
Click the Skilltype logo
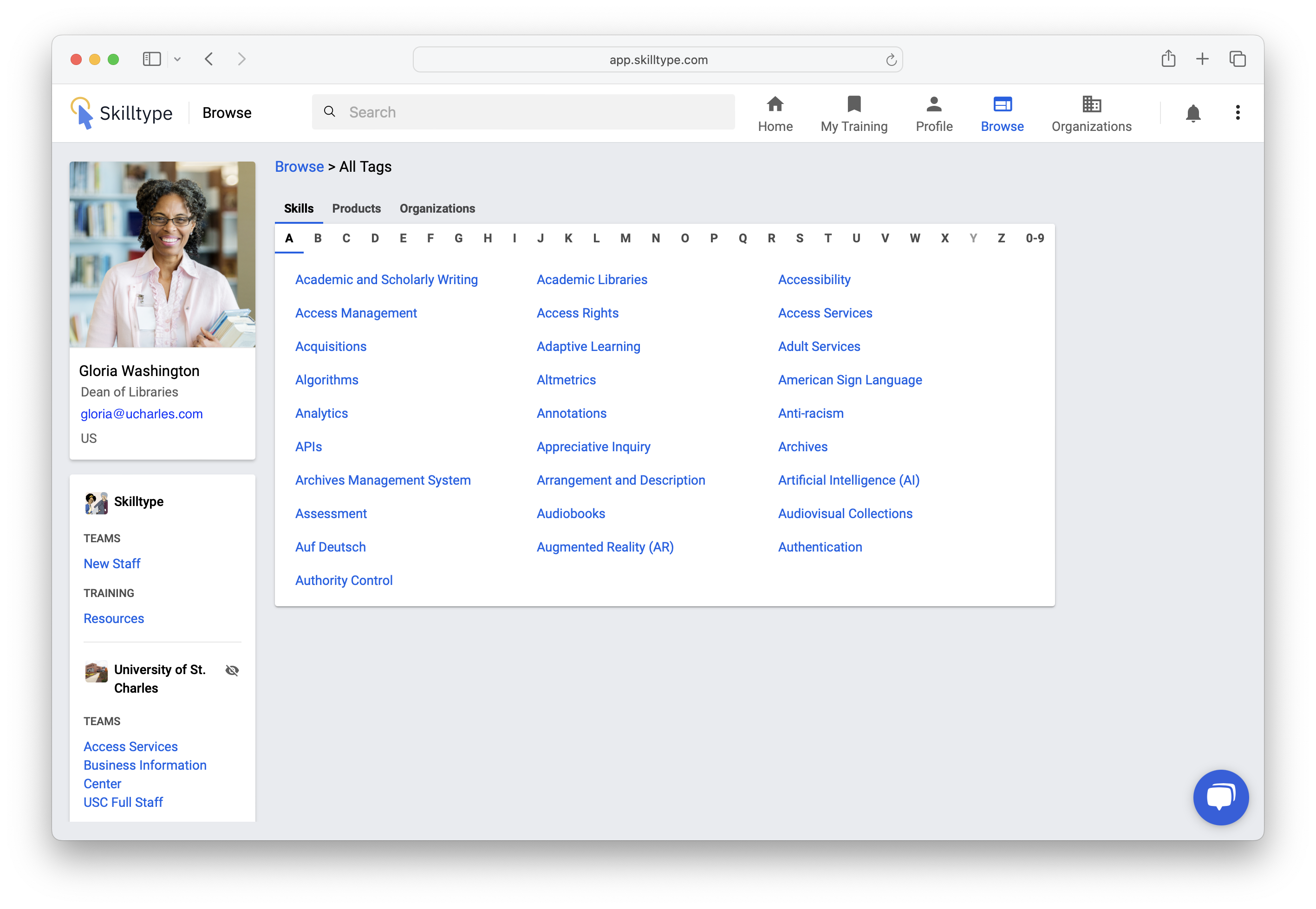click(121, 113)
